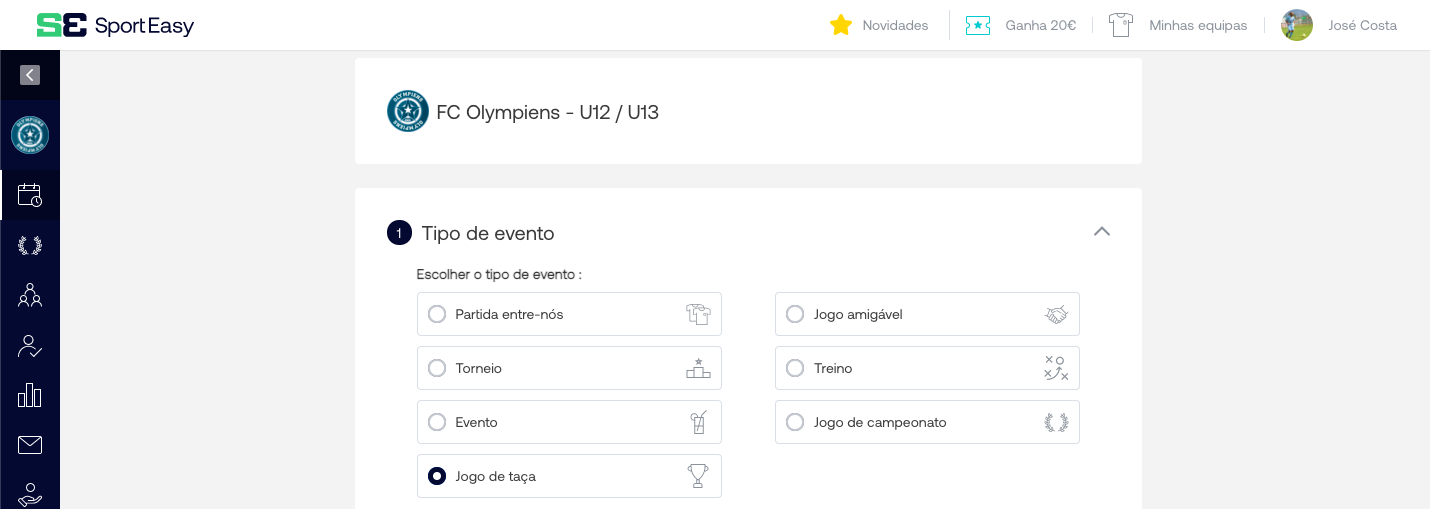Open the messages envelope icon

point(30,445)
